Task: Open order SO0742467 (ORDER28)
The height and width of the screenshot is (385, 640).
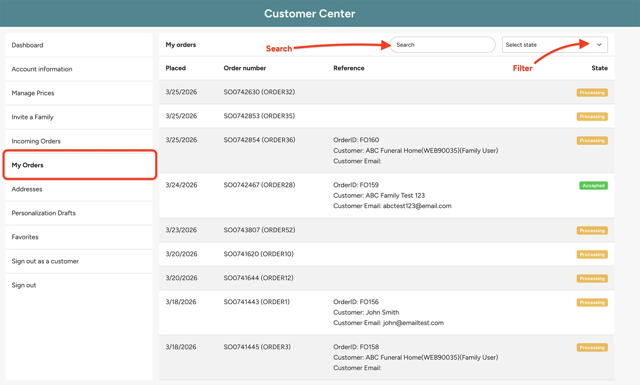Action: tap(259, 185)
